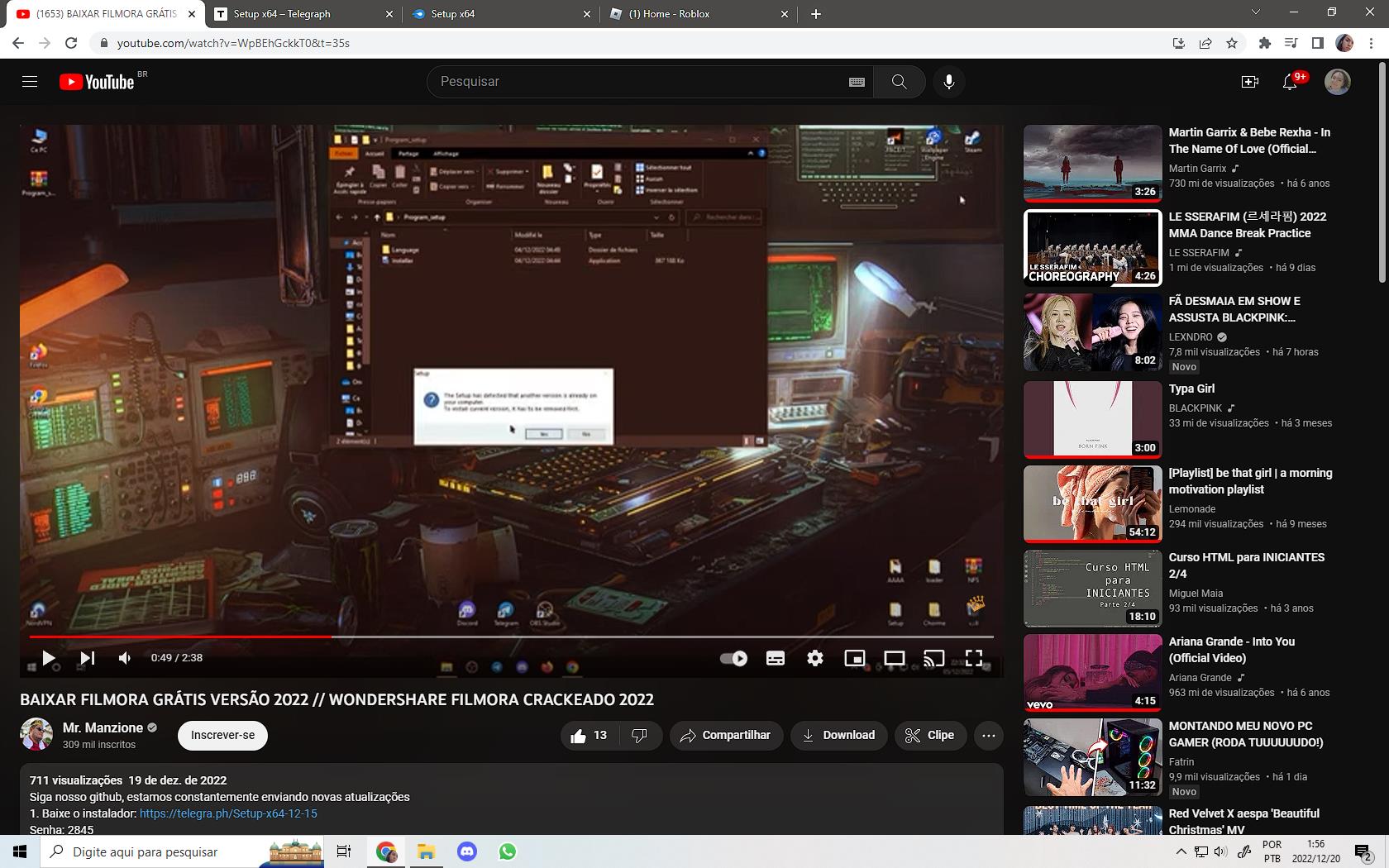
Task: Mute the video volume
Action: pos(125,658)
